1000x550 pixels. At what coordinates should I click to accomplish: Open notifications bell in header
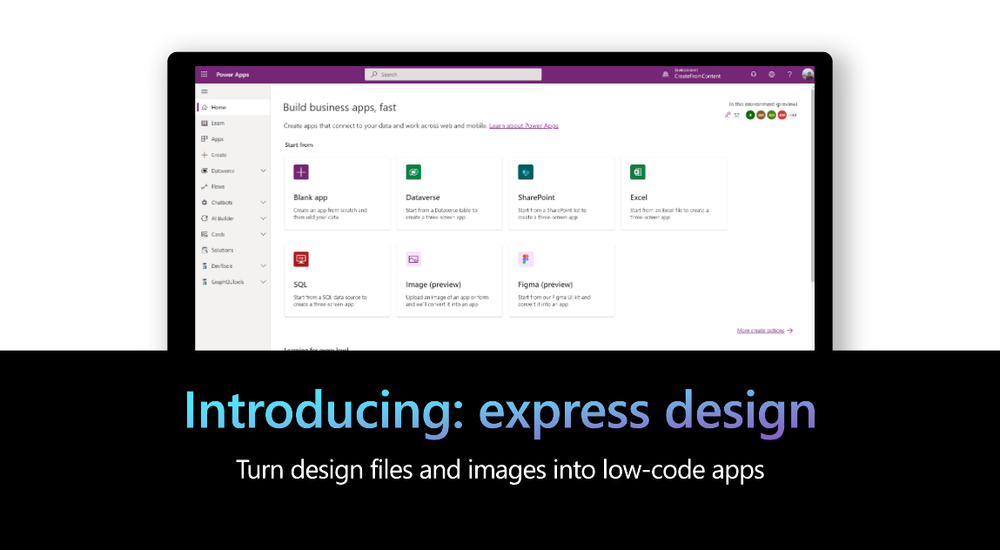click(x=753, y=74)
